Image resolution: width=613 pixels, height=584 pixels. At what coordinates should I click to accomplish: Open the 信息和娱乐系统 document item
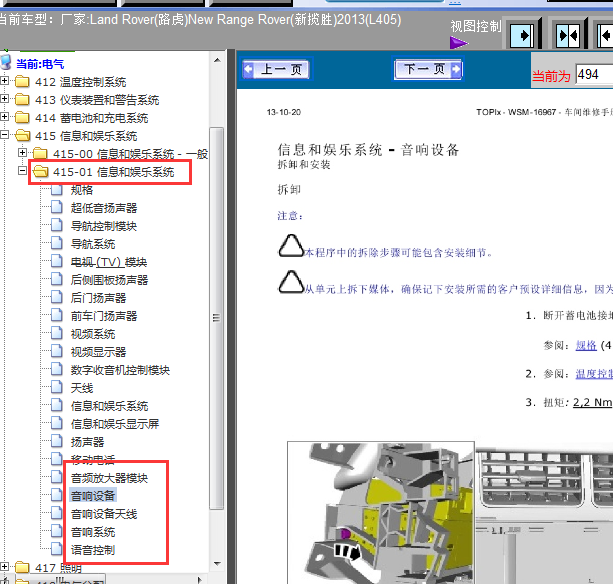pyautogui.click(x=109, y=406)
